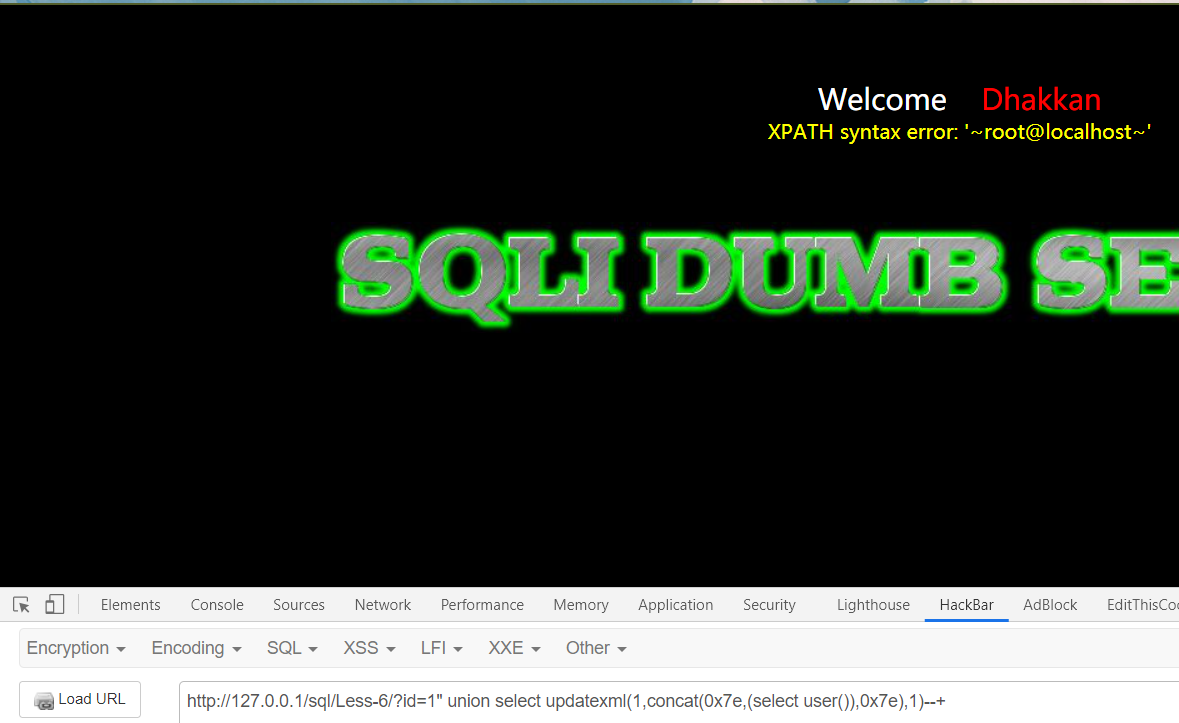
Task: Select the HackBar tab
Action: pyautogui.click(x=966, y=605)
